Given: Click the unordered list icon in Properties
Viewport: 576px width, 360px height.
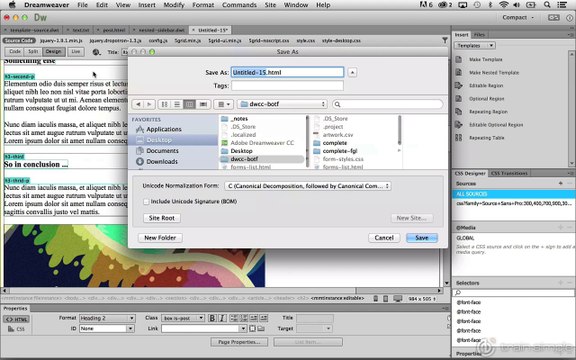Looking at the screenshot, I should point(234,318).
